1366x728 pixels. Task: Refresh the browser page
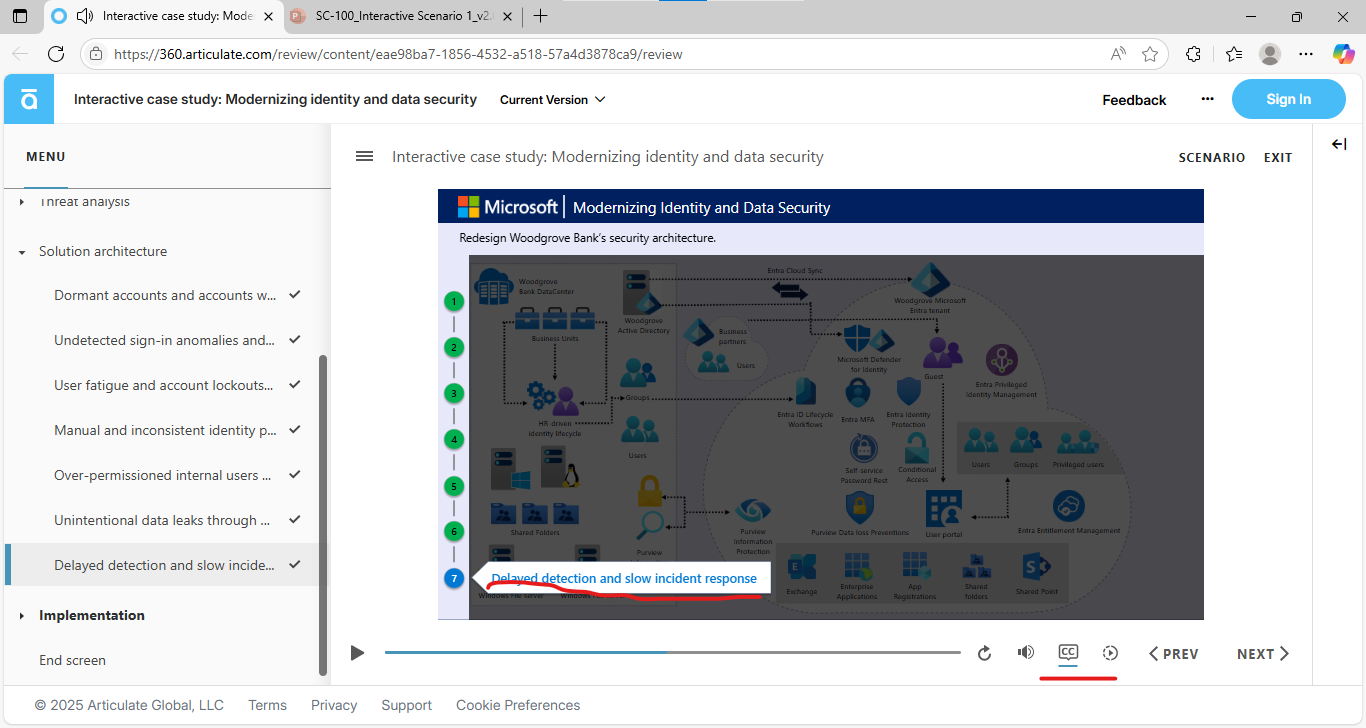(x=56, y=54)
